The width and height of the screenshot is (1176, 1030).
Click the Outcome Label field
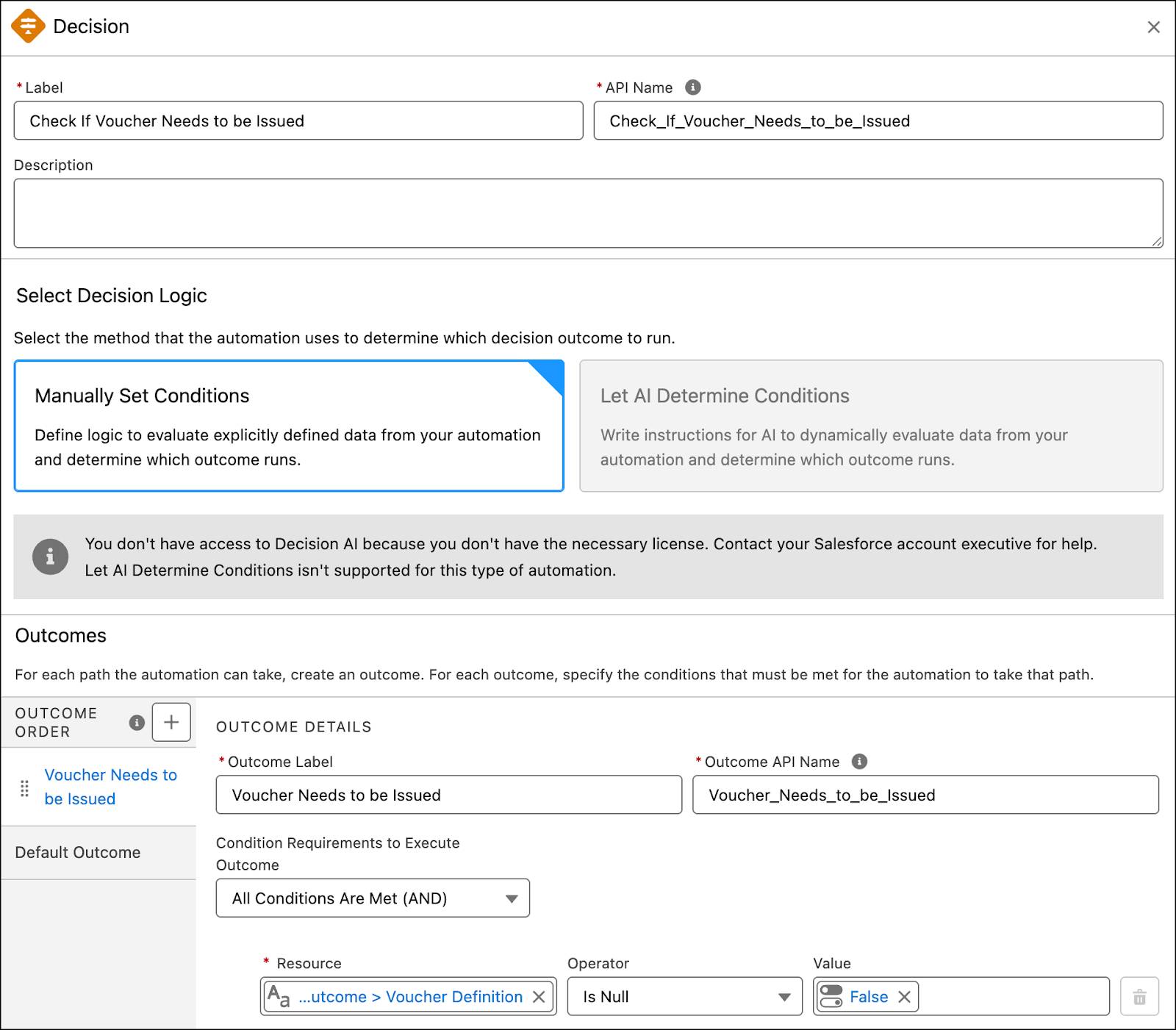pyautogui.click(x=449, y=795)
